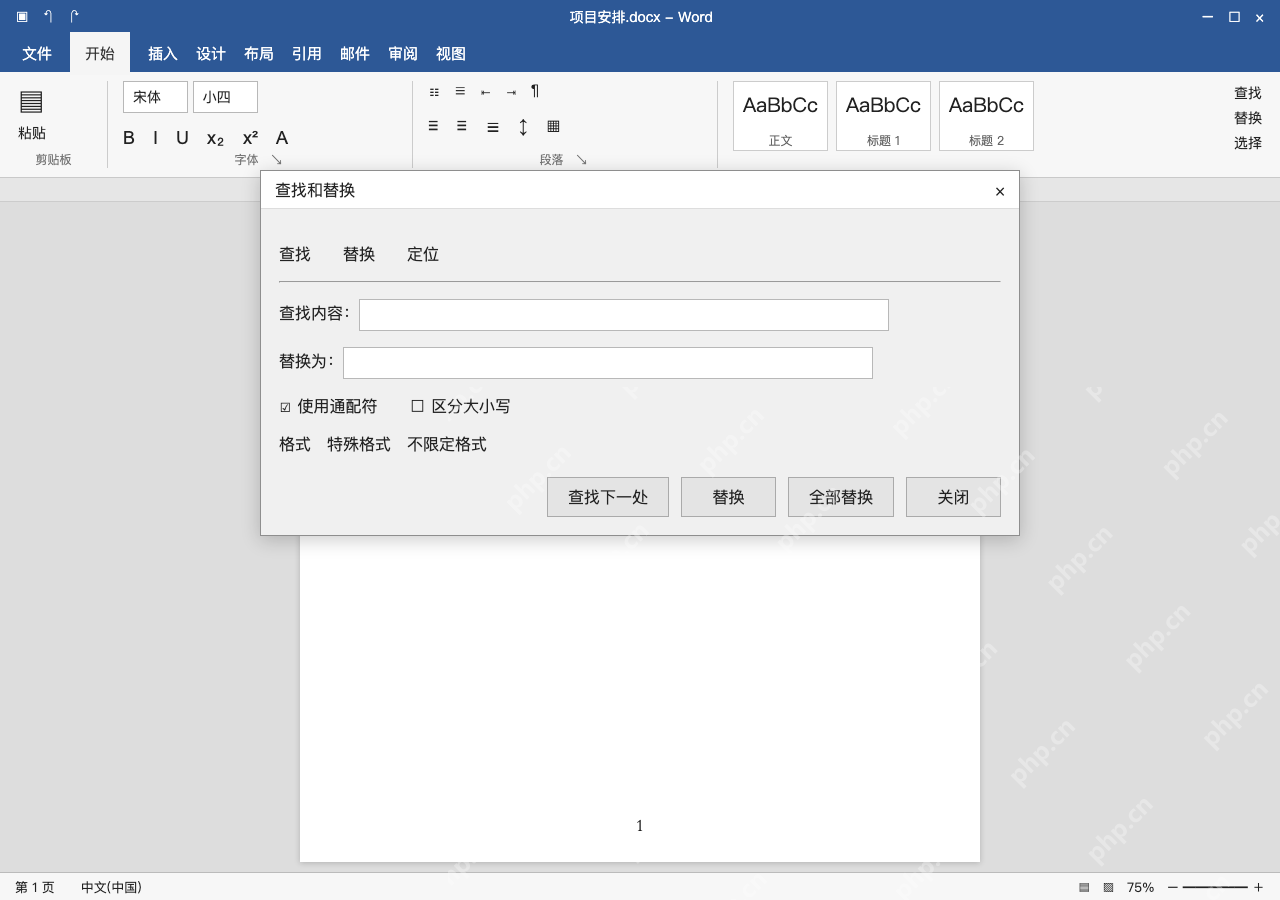1280x900 pixels.
Task: Toggle bold formatting
Action: [x=129, y=138]
